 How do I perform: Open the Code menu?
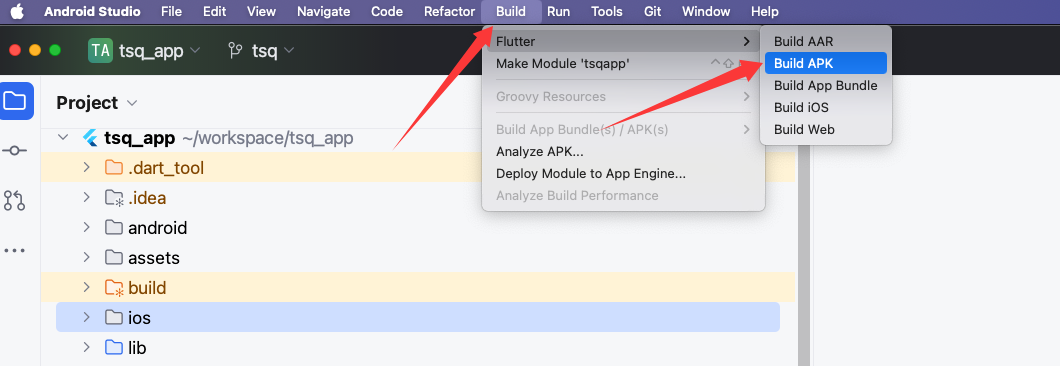click(387, 12)
